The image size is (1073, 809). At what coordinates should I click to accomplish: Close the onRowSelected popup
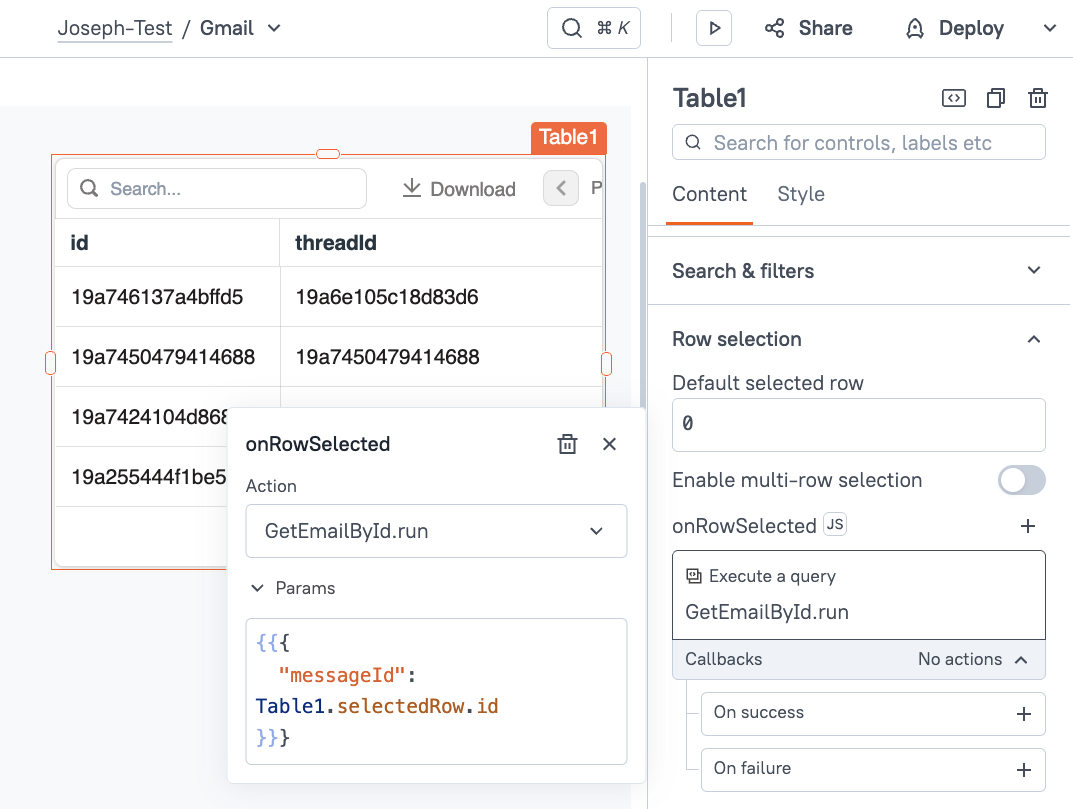click(x=609, y=444)
